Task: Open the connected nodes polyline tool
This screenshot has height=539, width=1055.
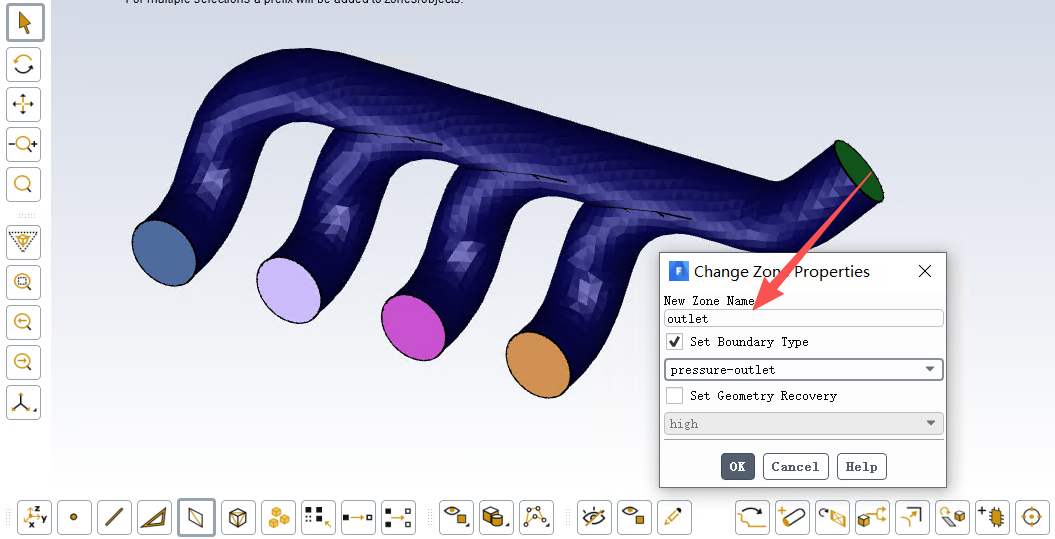Action: tap(536, 517)
